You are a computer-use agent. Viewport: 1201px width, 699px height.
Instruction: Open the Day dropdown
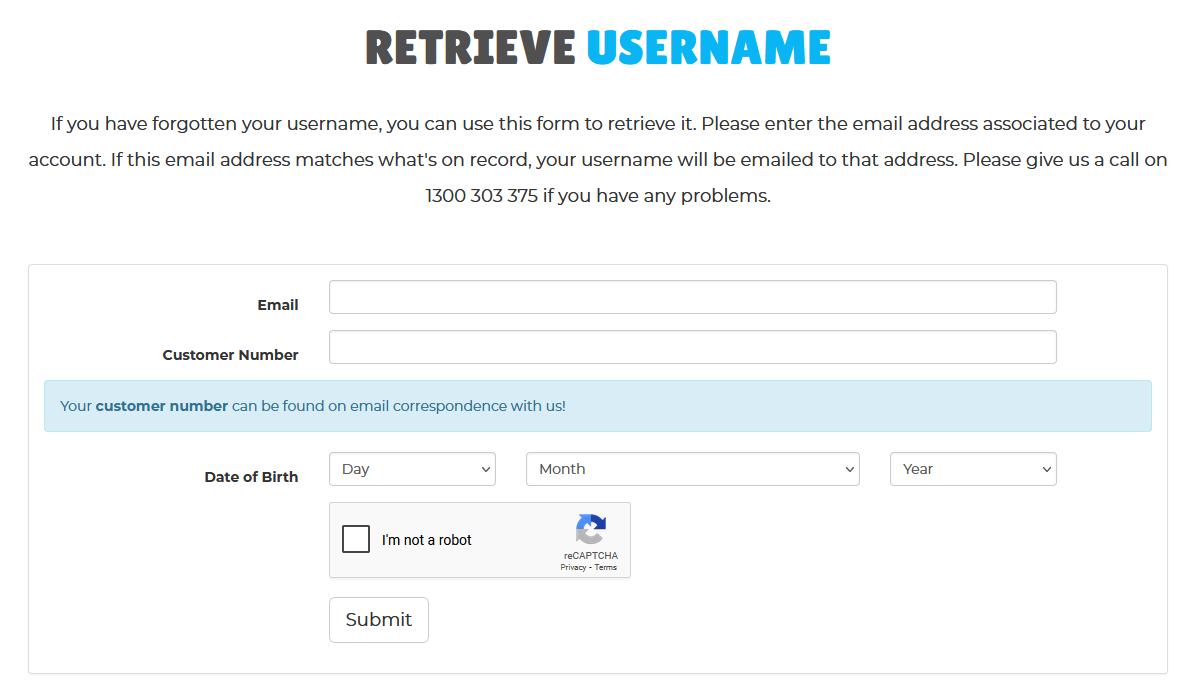[x=412, y=469]
